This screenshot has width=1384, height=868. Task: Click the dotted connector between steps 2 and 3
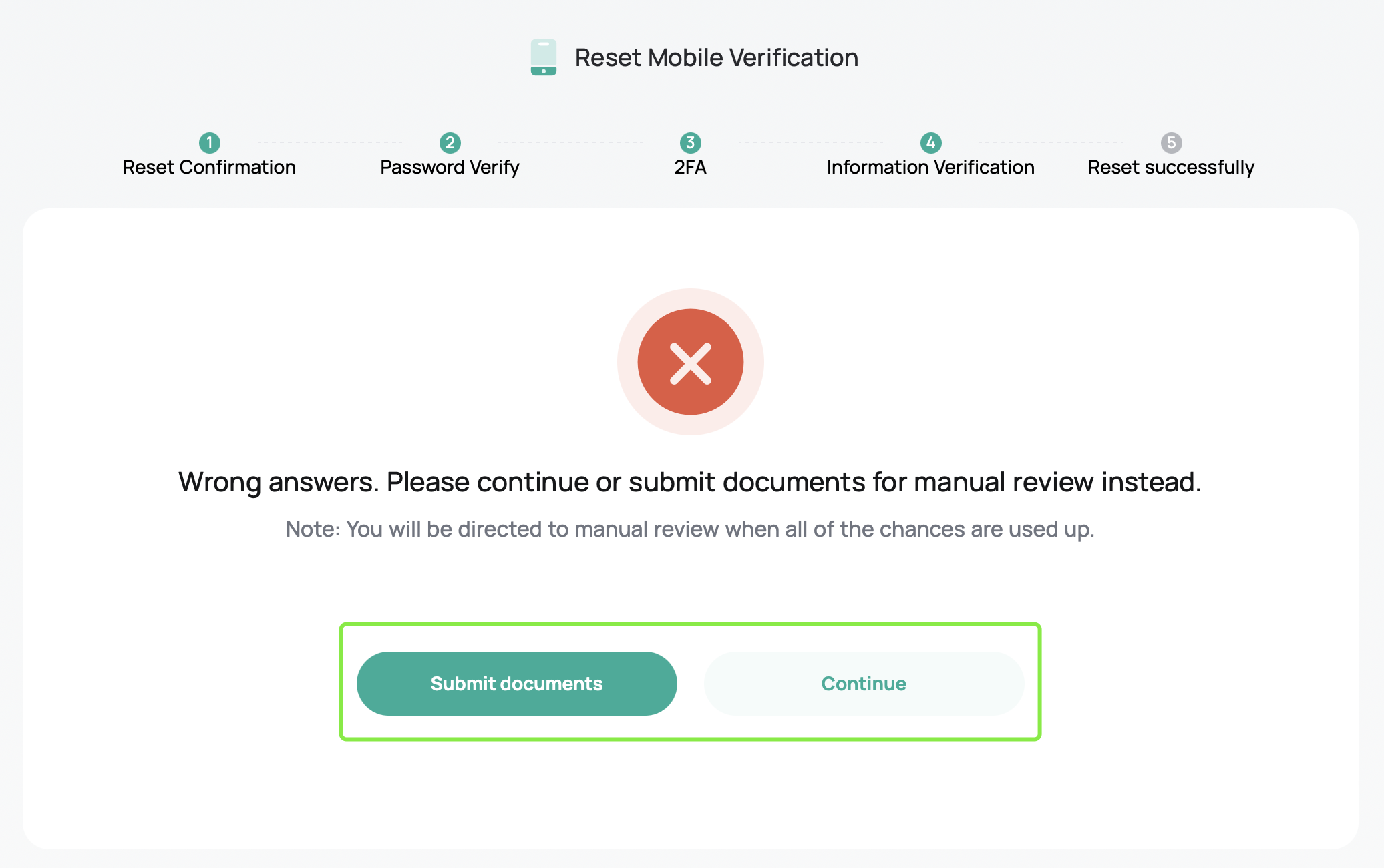coord(570,142)
